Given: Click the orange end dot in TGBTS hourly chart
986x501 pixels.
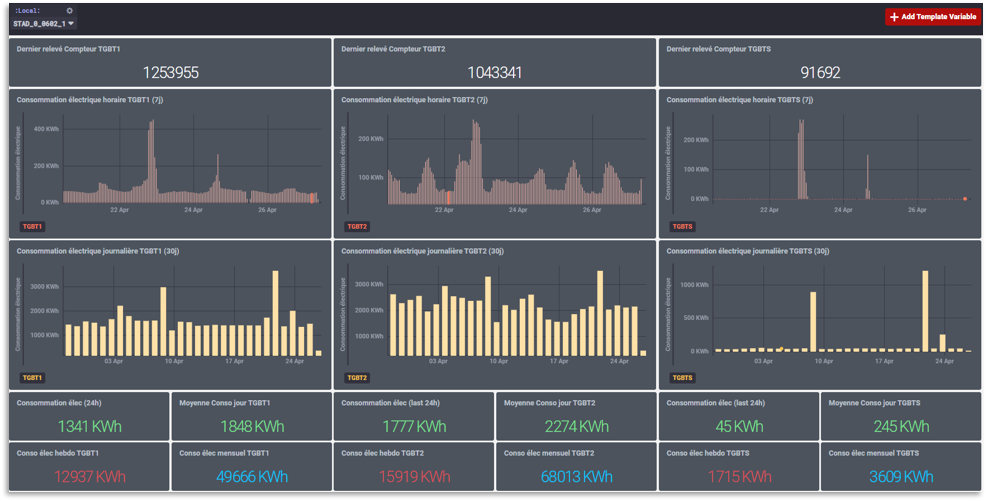Looking at the screenshot, I should pyautogui.click(x=965, y=199).
